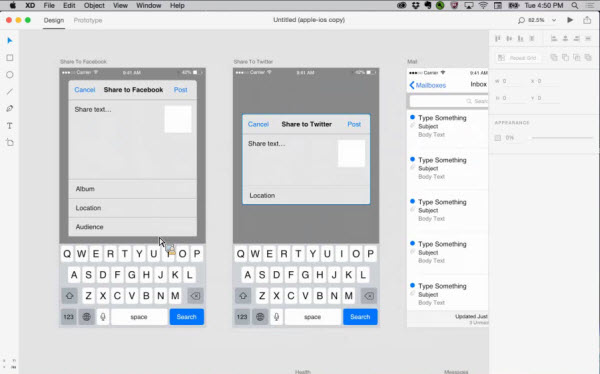Switch to the Design tab
This screenshot has width=600, height=374.
click(54, 20)
